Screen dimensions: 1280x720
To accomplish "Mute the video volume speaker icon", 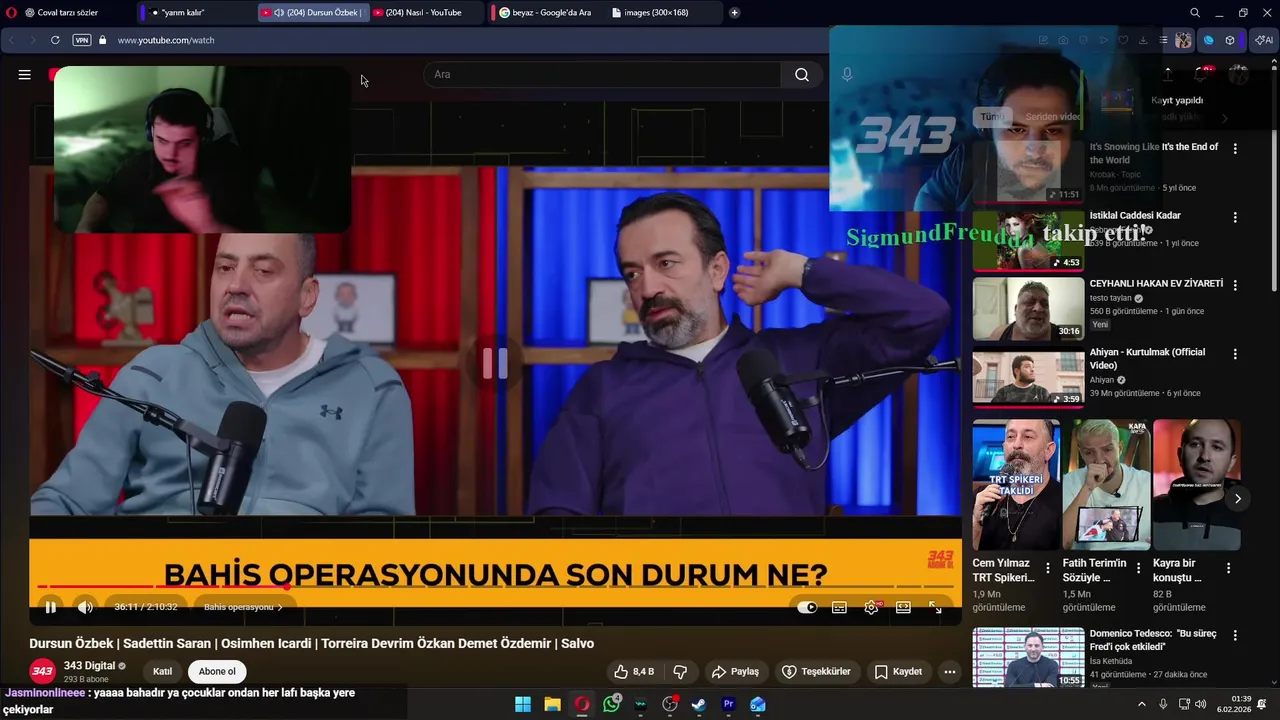I will click(85, 607).
